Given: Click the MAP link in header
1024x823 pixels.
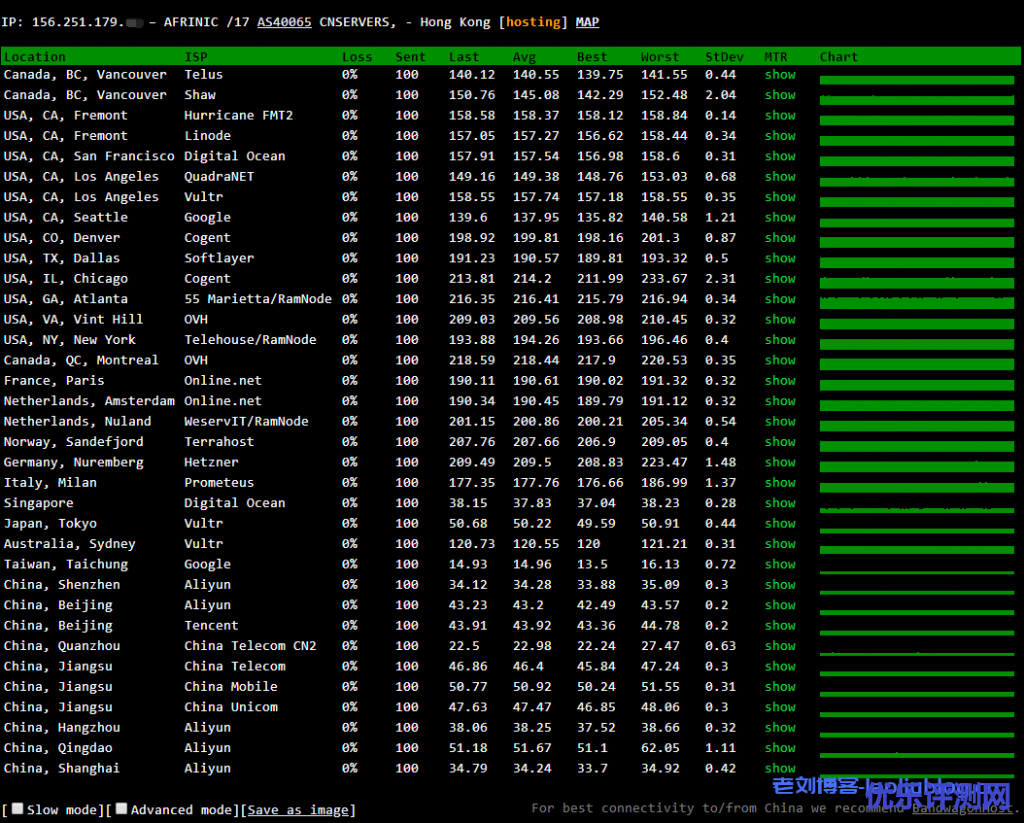Looking at the screenshot, I should click(x=587, y=22).
